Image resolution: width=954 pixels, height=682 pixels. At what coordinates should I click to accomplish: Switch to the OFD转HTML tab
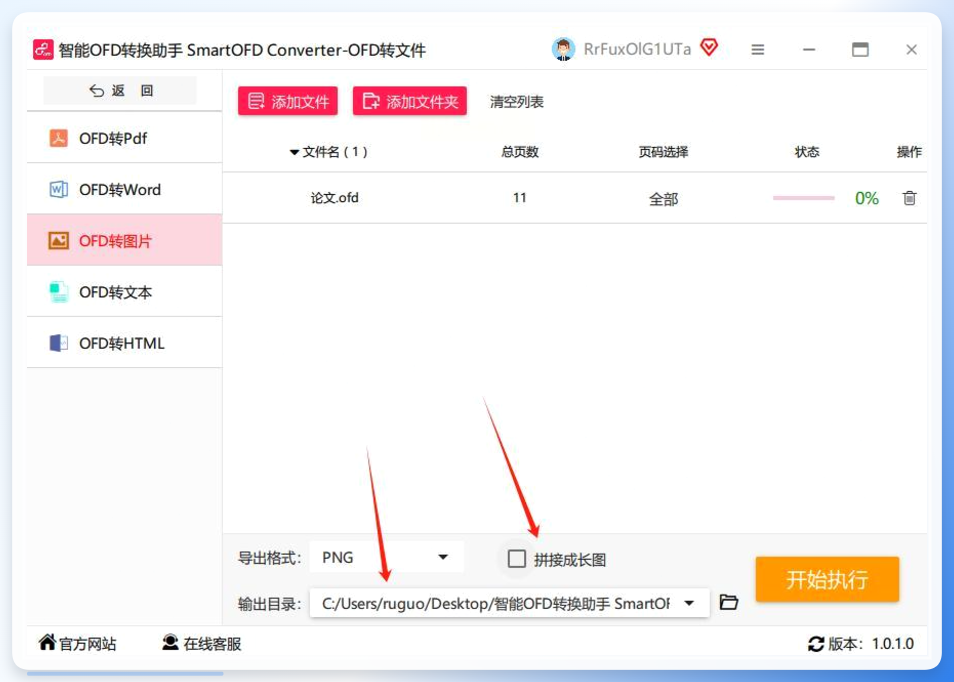click(125, 343)
